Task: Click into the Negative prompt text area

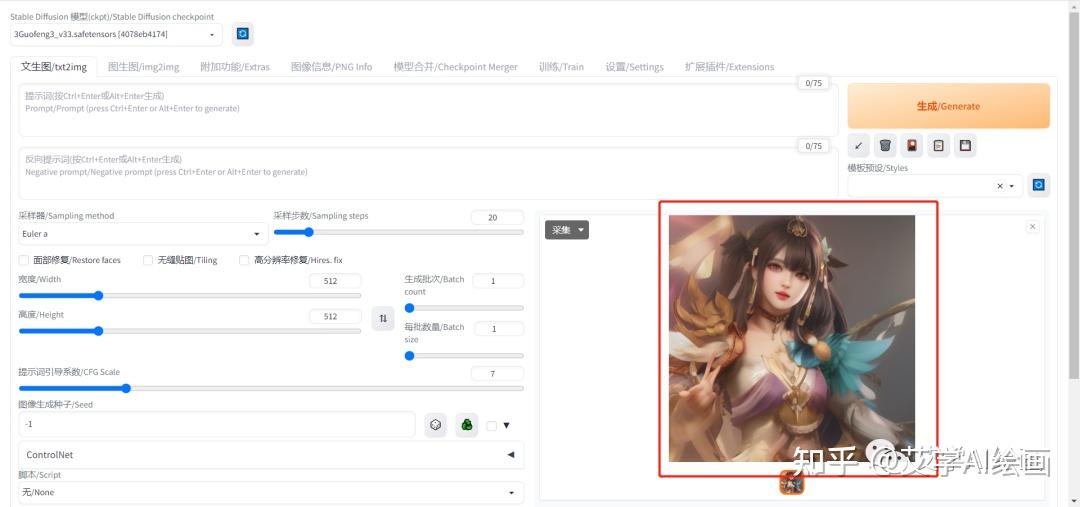Action: coord(428,174)
